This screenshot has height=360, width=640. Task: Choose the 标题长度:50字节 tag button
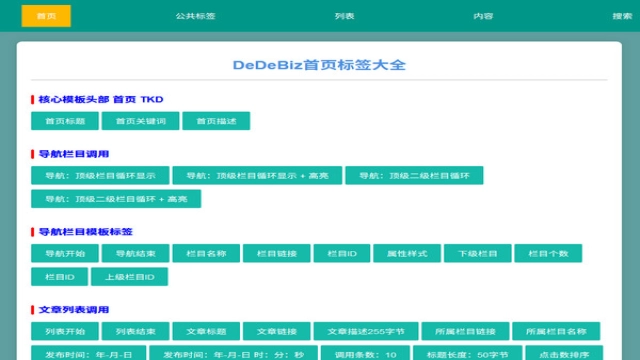468,353
